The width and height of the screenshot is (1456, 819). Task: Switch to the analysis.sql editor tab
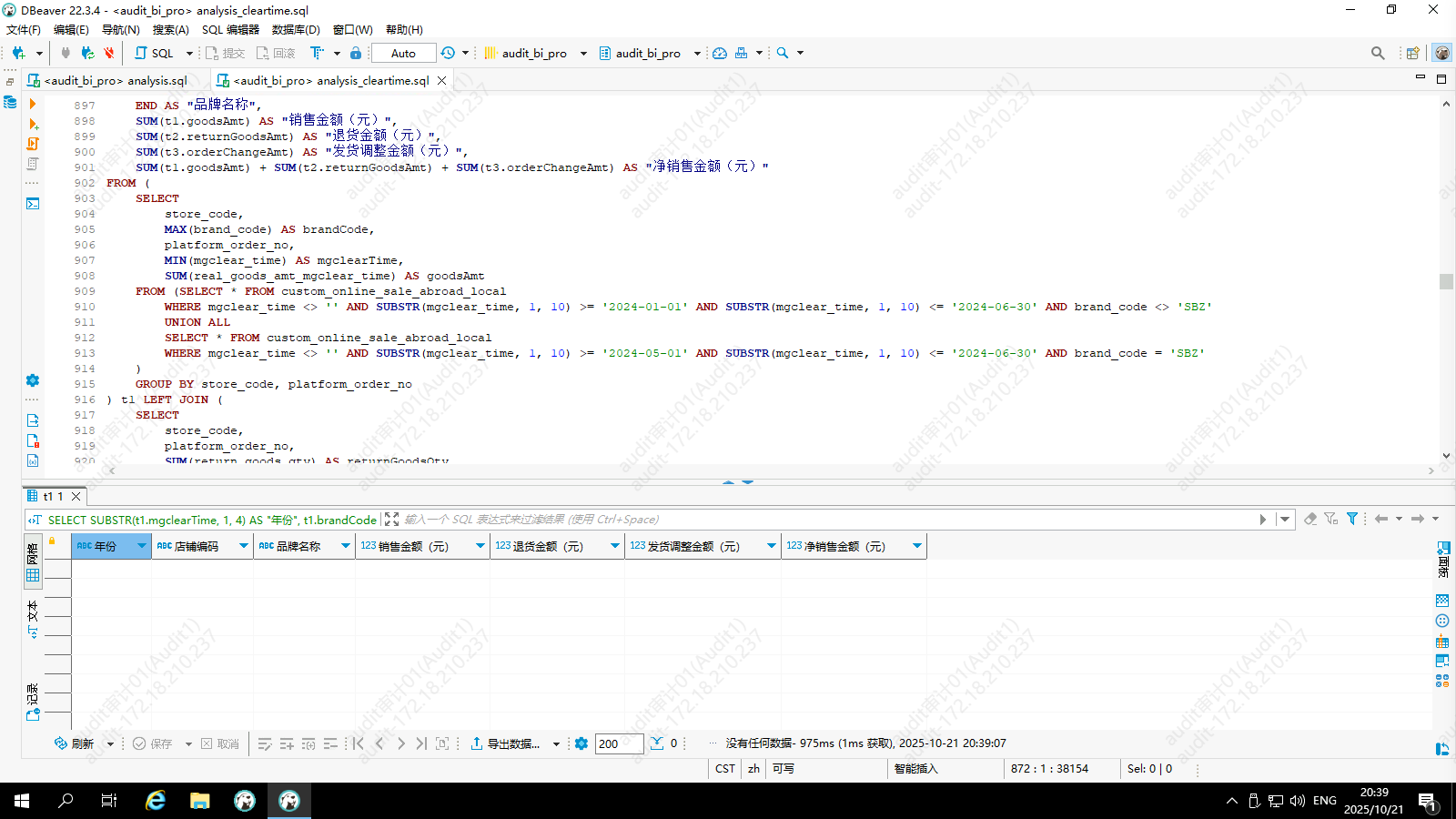pos(116,80)
